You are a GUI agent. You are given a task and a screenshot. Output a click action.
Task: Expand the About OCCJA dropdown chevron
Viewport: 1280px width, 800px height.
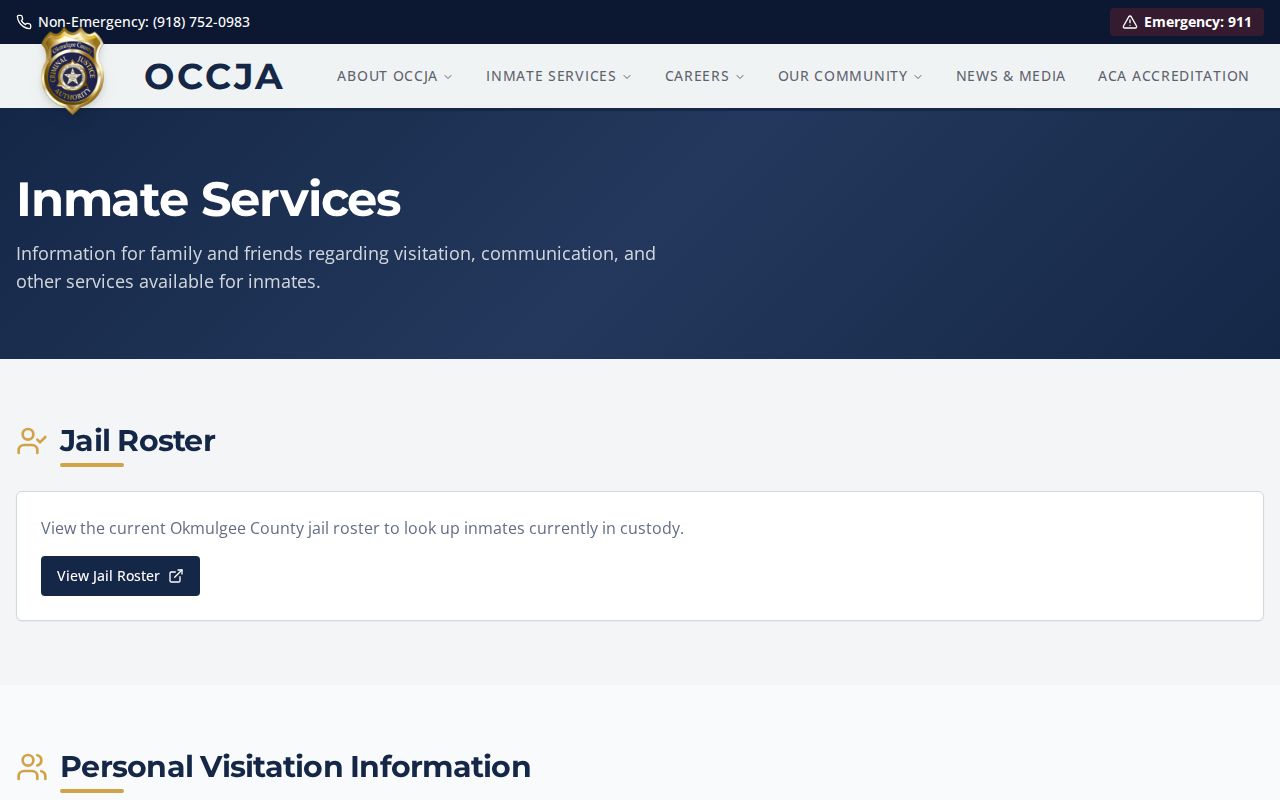[x=448, y=77]
